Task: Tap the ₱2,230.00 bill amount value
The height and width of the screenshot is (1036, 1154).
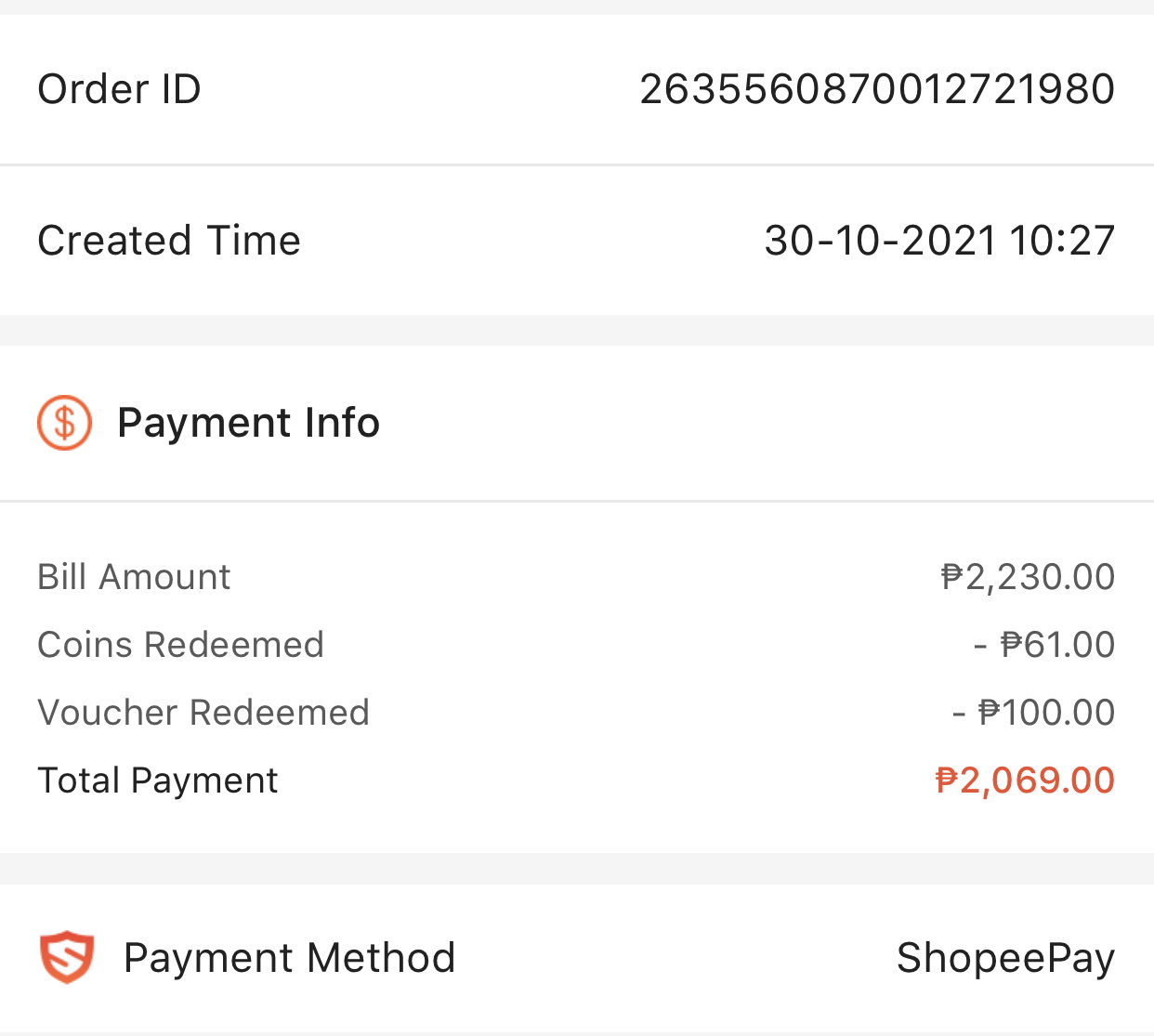Action: click(x=1028, y=577)
